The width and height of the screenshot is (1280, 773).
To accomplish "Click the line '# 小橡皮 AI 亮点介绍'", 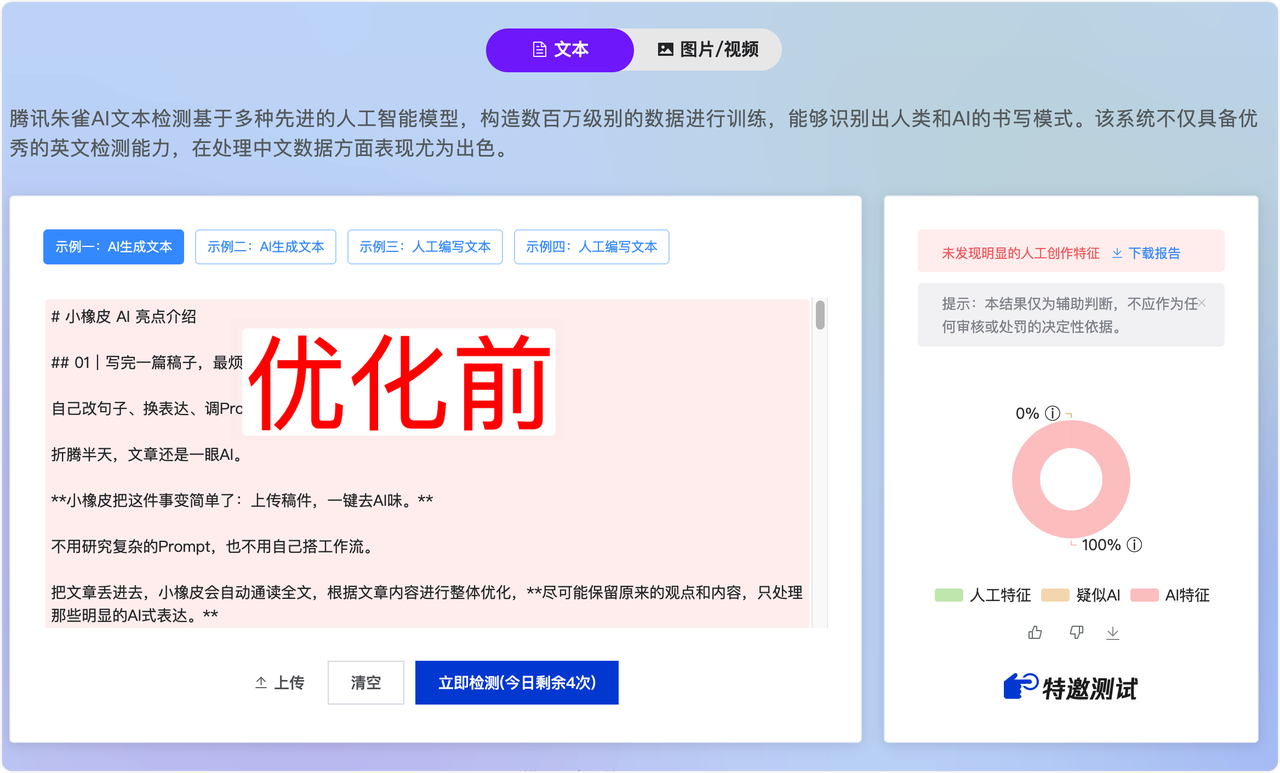I will (124, 316).
